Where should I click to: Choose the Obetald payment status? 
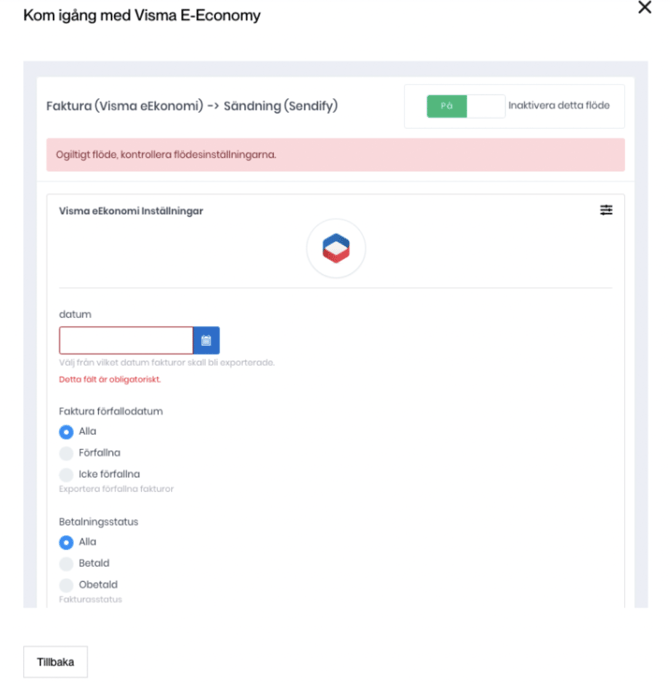coord(67,584)
